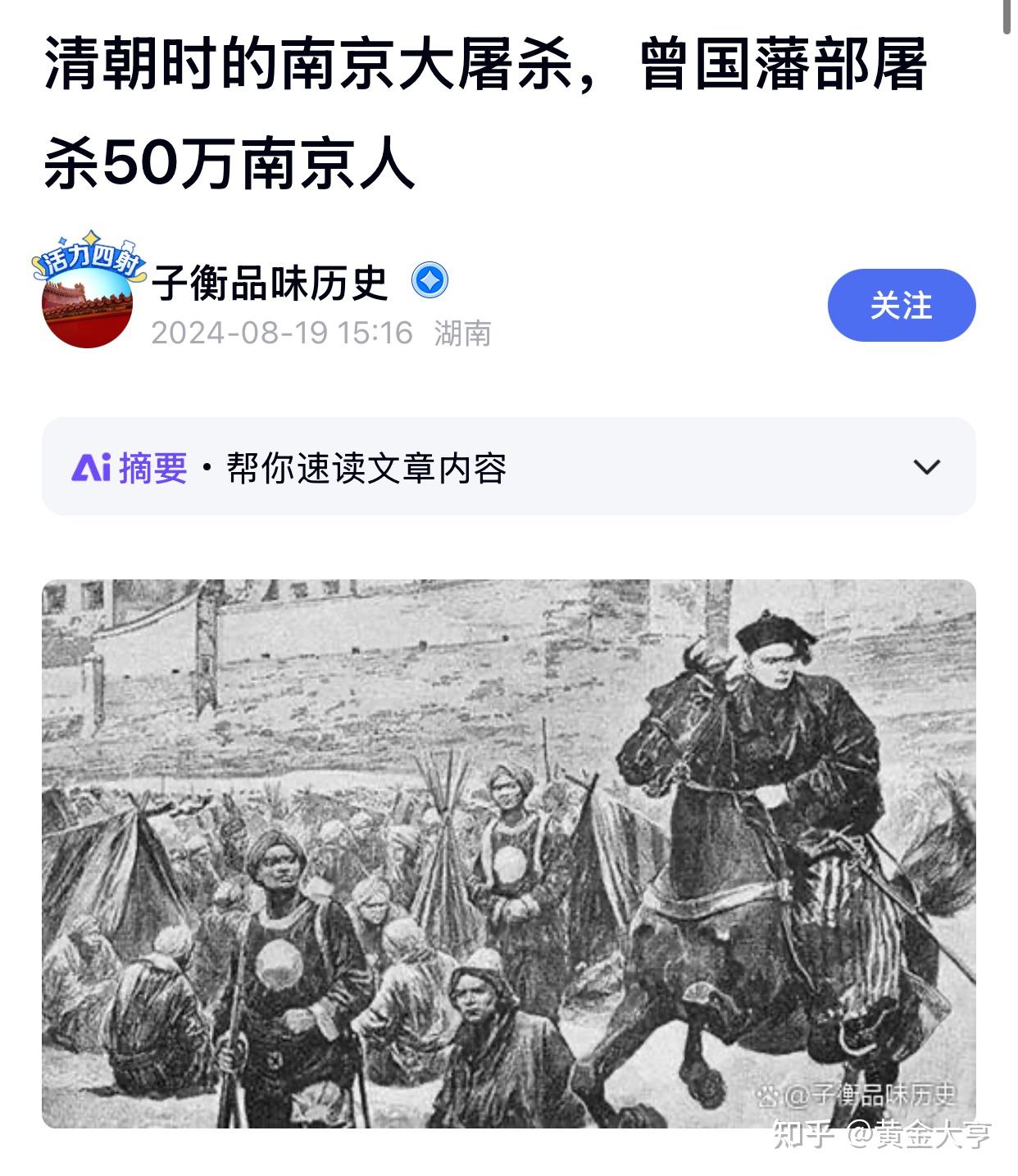Click the paw icon in image watermark
The width and height of the screenshot is (1018, 1176).
tap(768, 1095)
